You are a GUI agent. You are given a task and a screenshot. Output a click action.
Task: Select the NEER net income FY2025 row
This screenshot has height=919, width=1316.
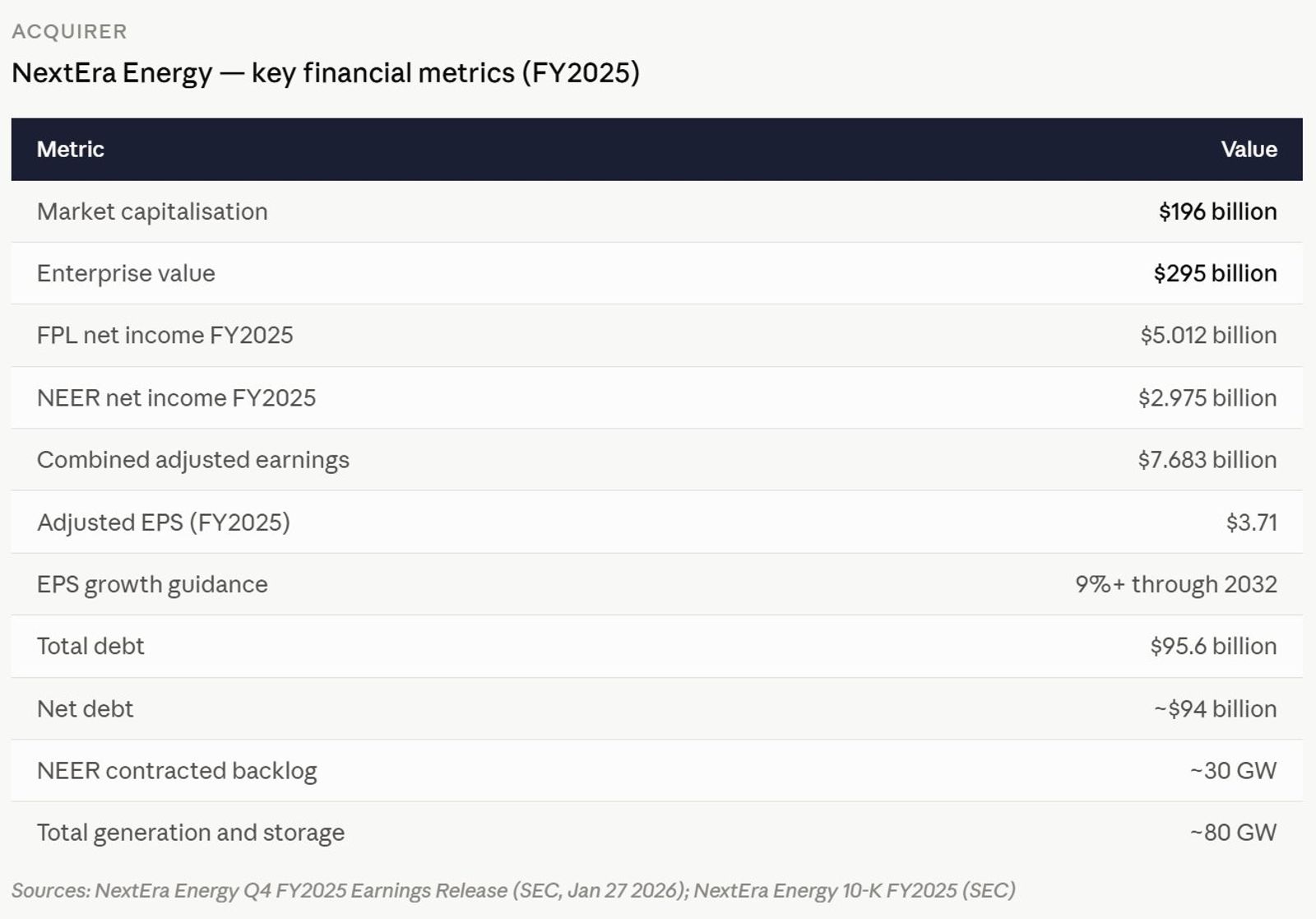pos(656,397)
